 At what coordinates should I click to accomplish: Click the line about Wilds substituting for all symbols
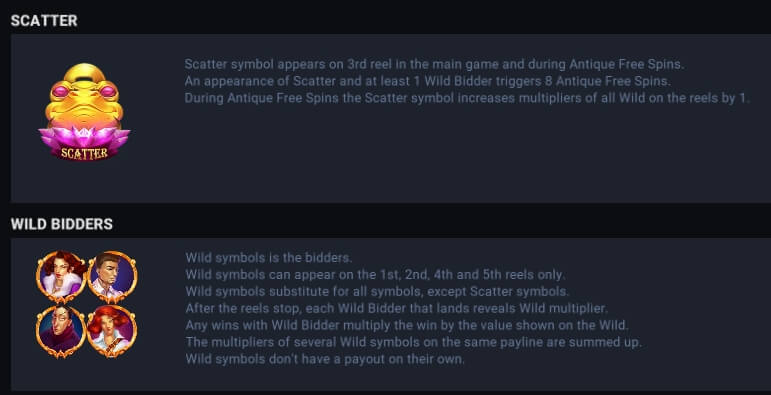[378, 291]
